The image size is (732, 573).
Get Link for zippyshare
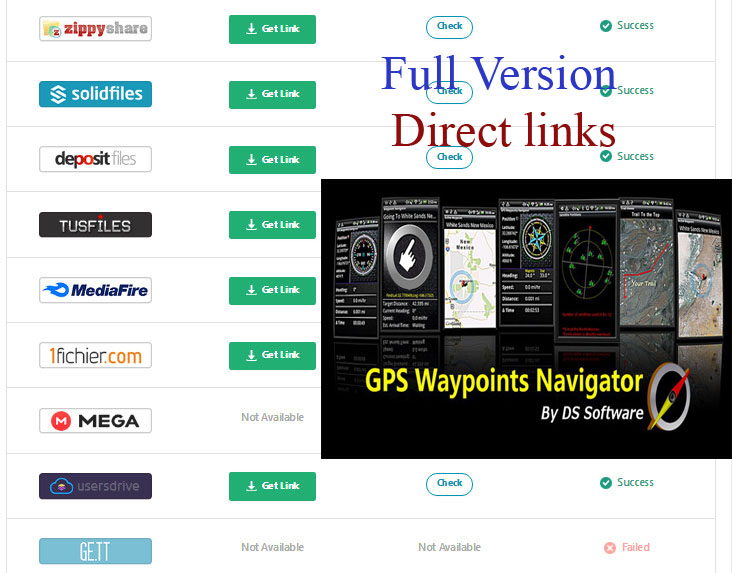click(x=272, y=29)
